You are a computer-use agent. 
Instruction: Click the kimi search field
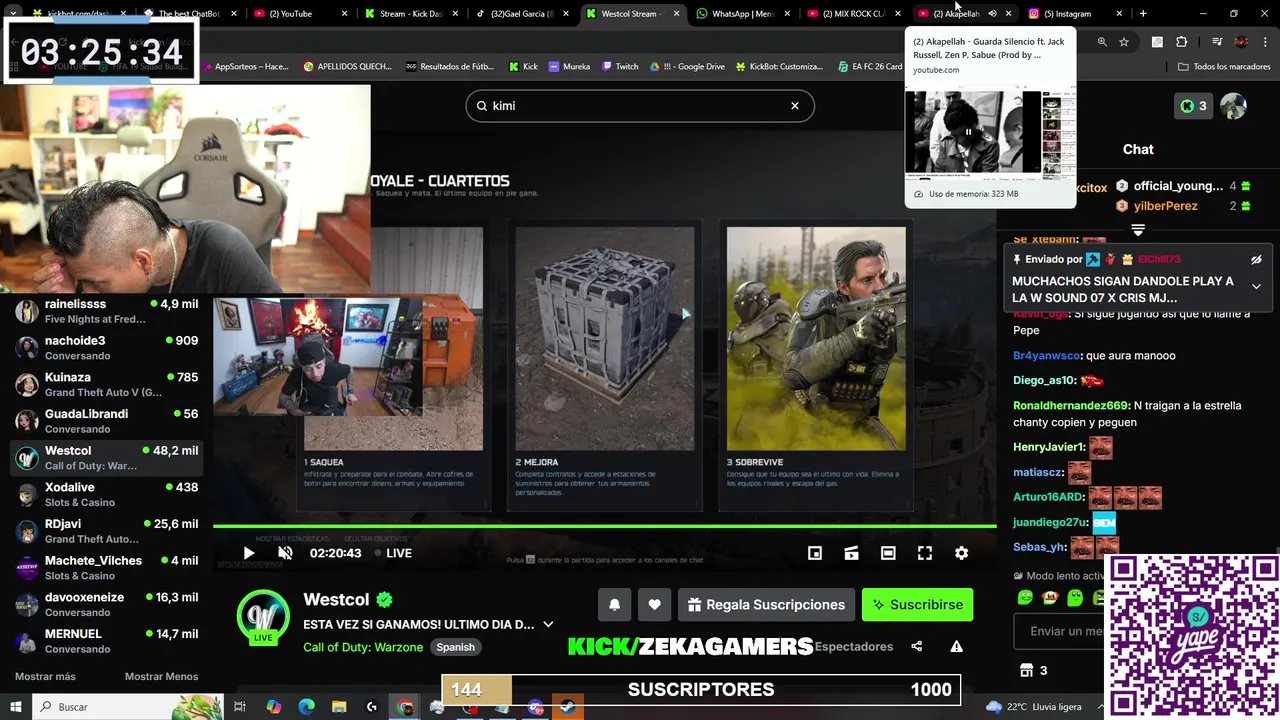click(640, 106)
